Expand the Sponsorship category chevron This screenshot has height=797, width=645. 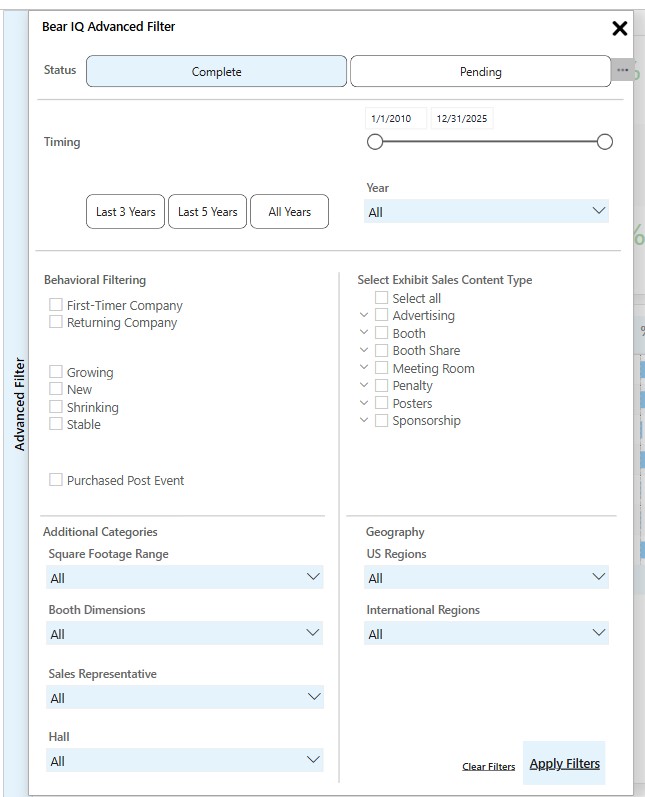(x=364, y=421)
